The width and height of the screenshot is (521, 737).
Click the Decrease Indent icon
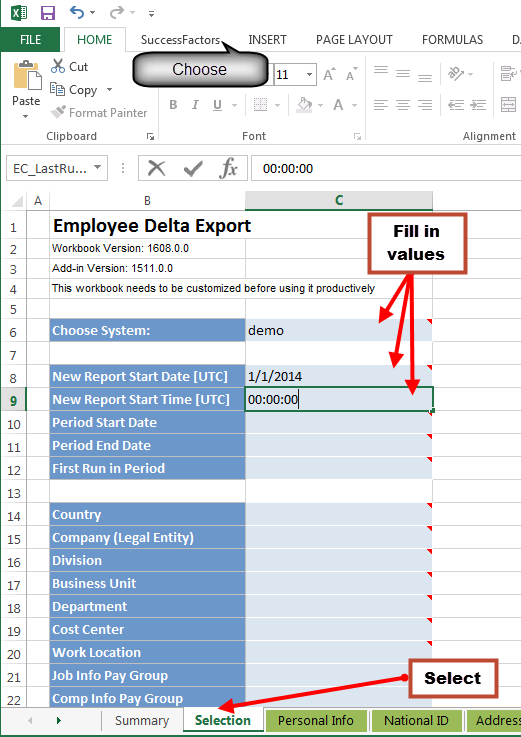[456, 104]
